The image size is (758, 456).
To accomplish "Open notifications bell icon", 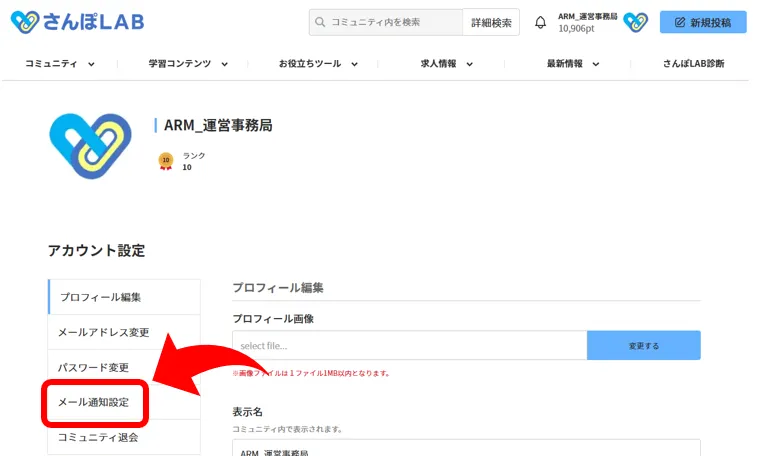I will 541,22.
